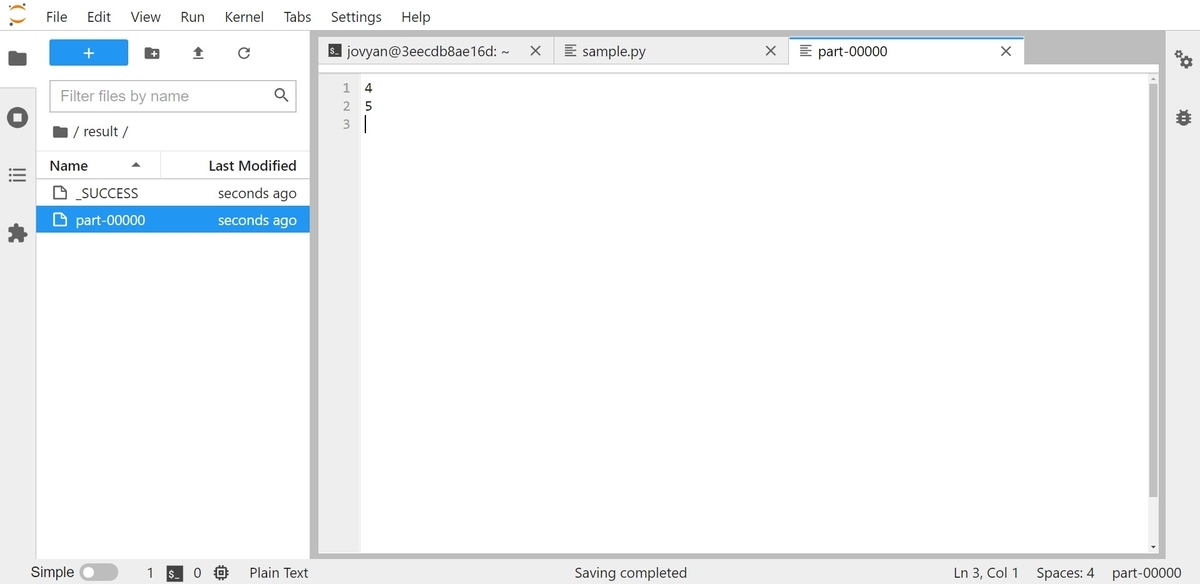This screenshot has width=1200, height=584.
Task: Open Running Terminals and Kernels panel
Action: pyautogui.click(x=17, y=118)
